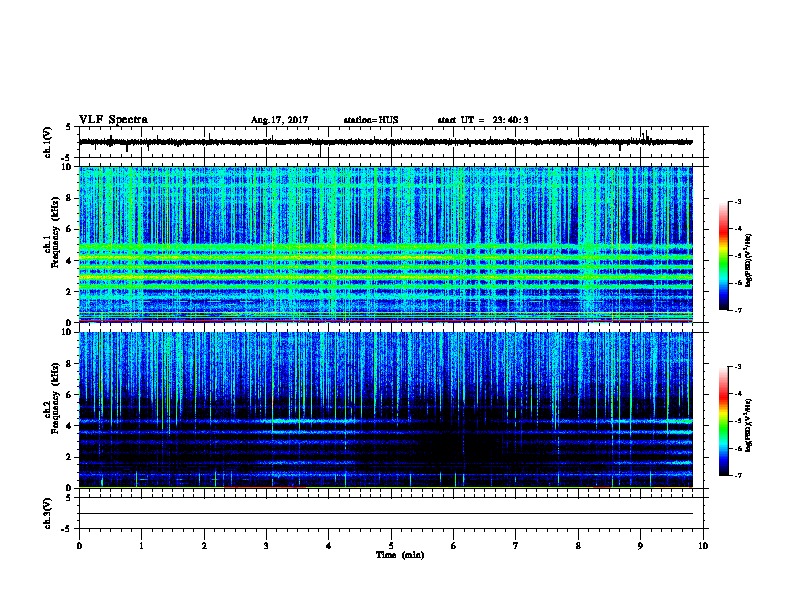Click tick label "10" on the time axis
This screenshot has width=792, height=612.
[x=703, y=546]
